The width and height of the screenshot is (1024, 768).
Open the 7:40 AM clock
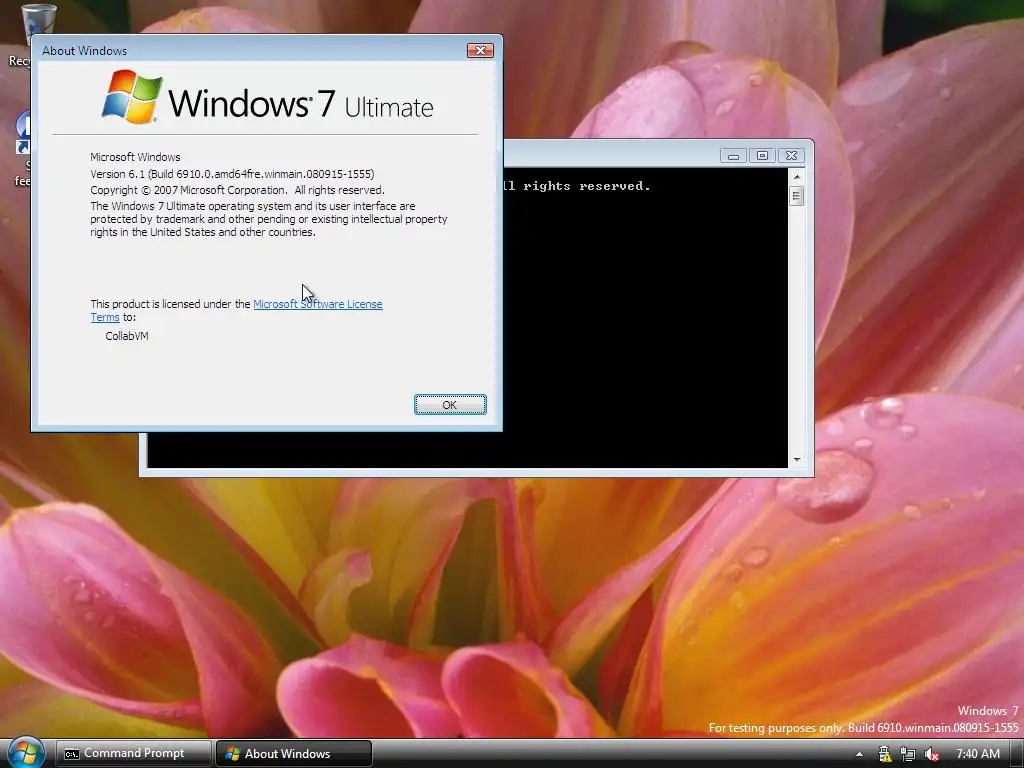click(x=978, y=754)
